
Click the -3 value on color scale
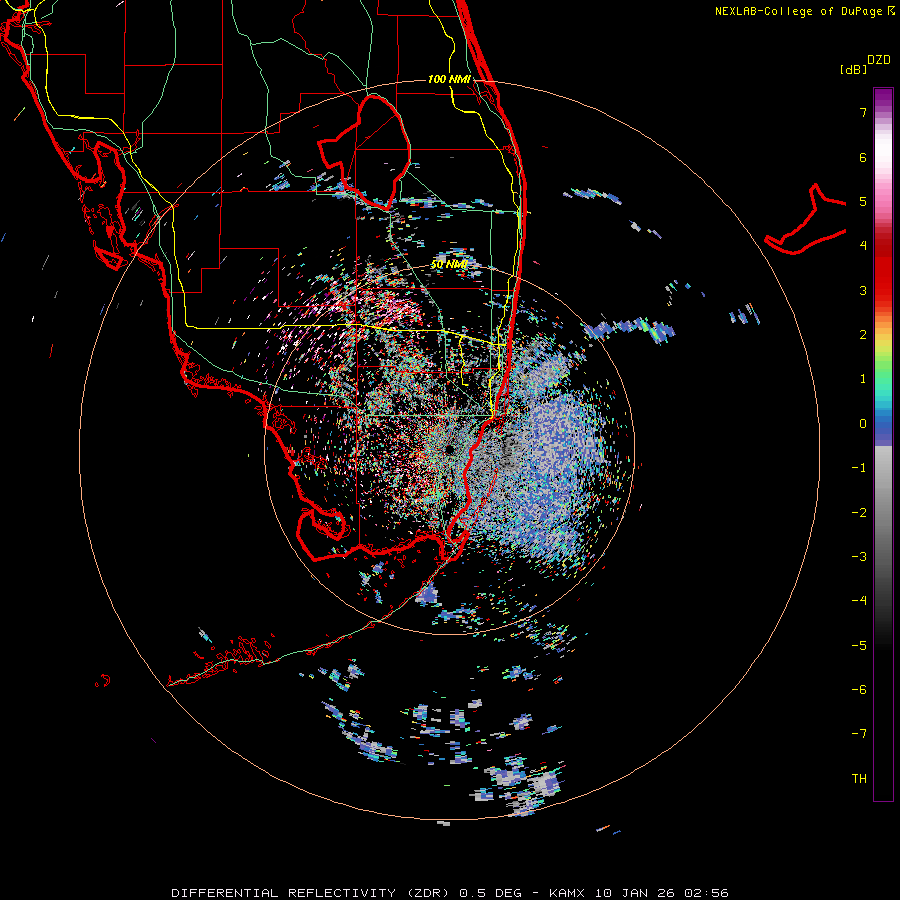click(859, 557)
